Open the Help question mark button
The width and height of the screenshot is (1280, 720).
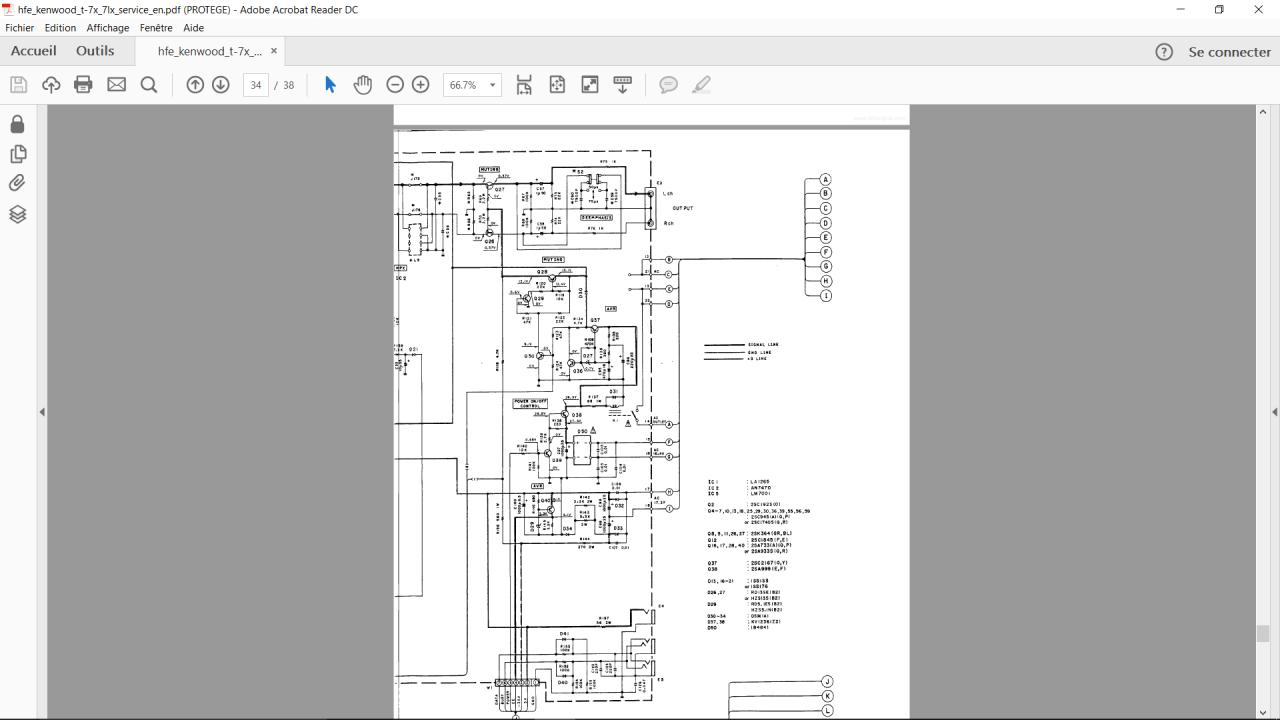[x=1164, y=52]
